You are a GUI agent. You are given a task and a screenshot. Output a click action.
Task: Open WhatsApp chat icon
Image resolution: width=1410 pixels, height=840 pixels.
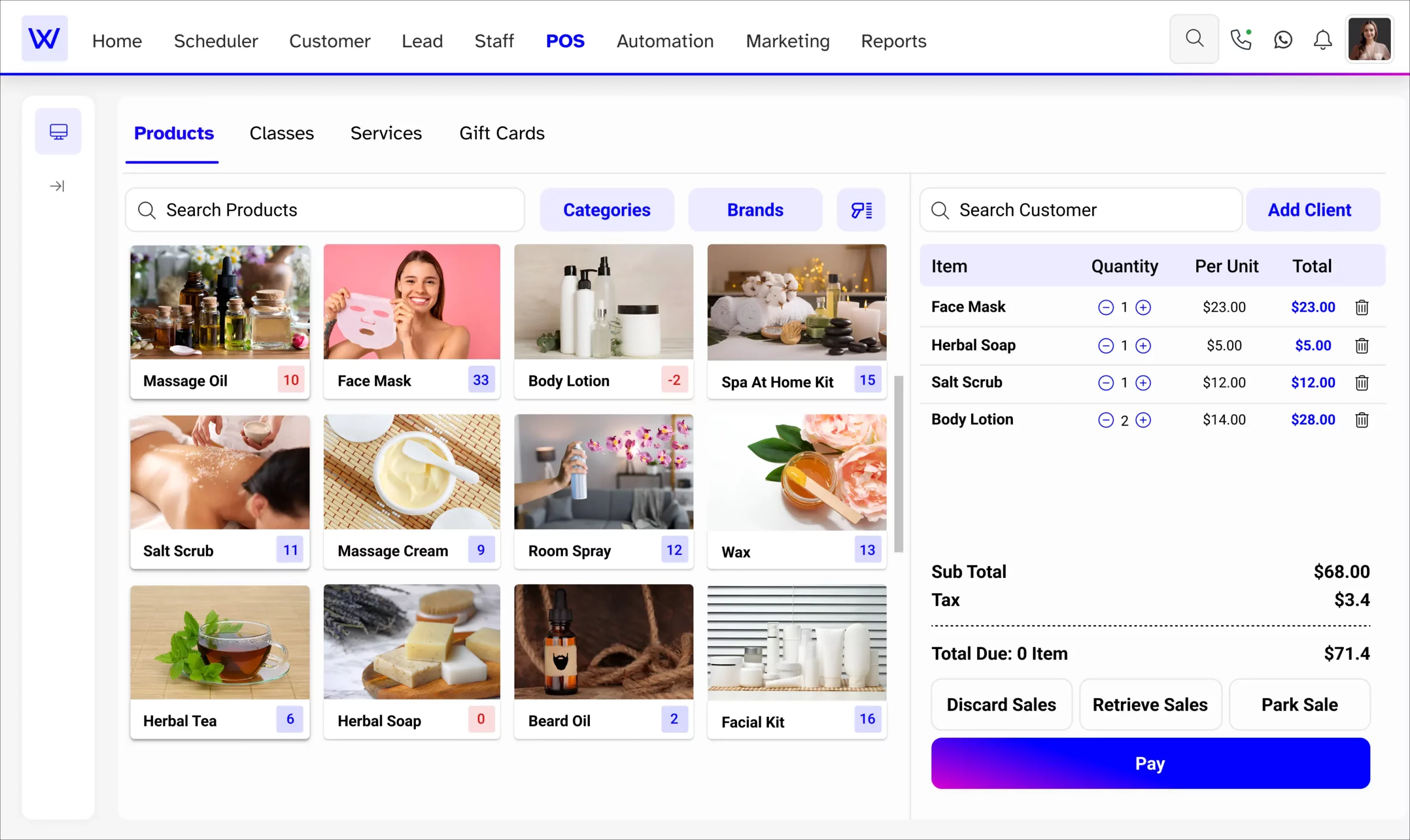[1283, 40]
